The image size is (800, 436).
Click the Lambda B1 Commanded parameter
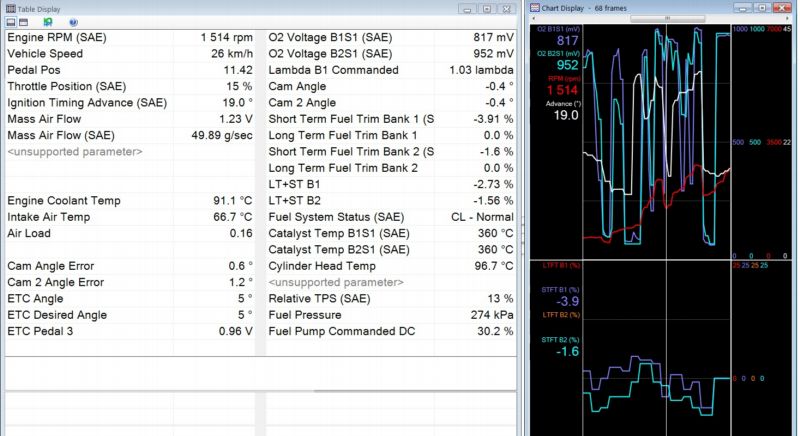click(333, 70)
